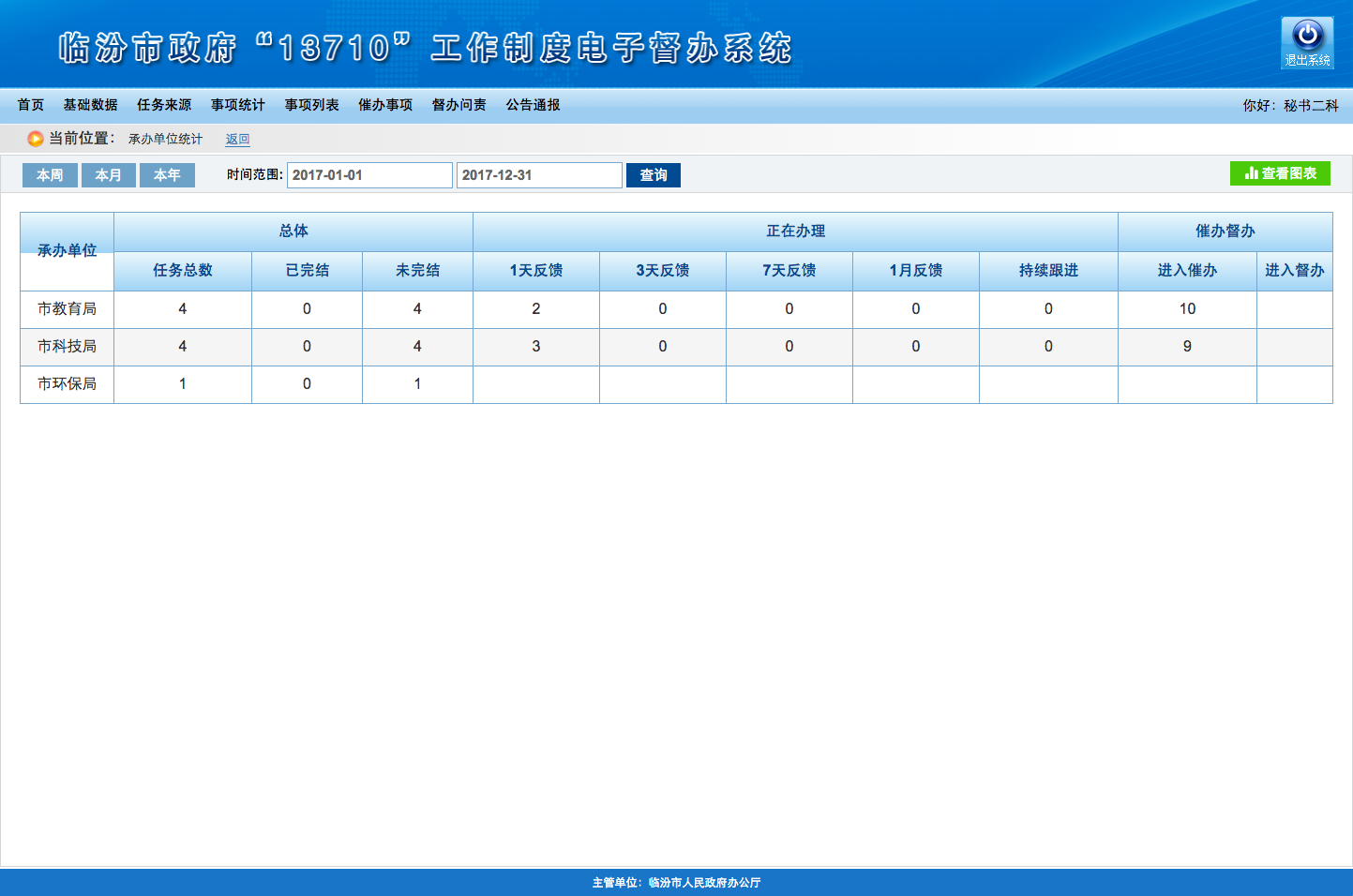Open the 首页 menu

click(x=31, y=105)
